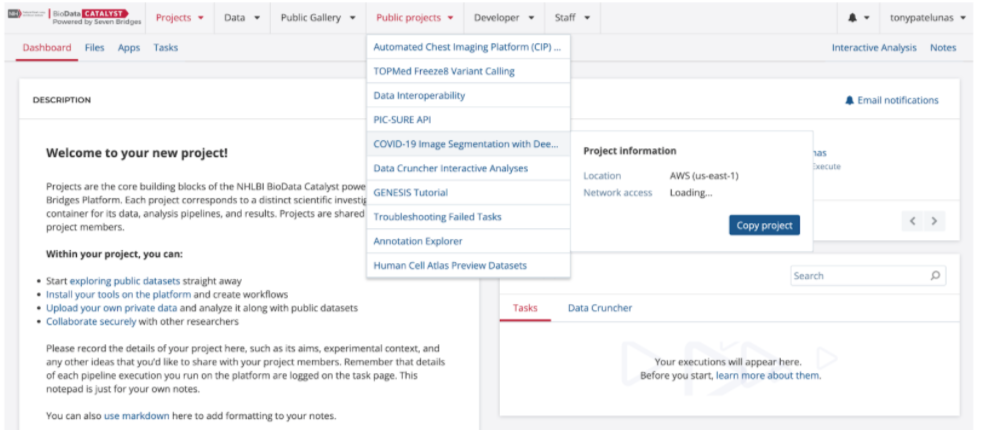This screenshot has width=981, height=430.
Task: Open the use markdown link
Action: [136, 416]
